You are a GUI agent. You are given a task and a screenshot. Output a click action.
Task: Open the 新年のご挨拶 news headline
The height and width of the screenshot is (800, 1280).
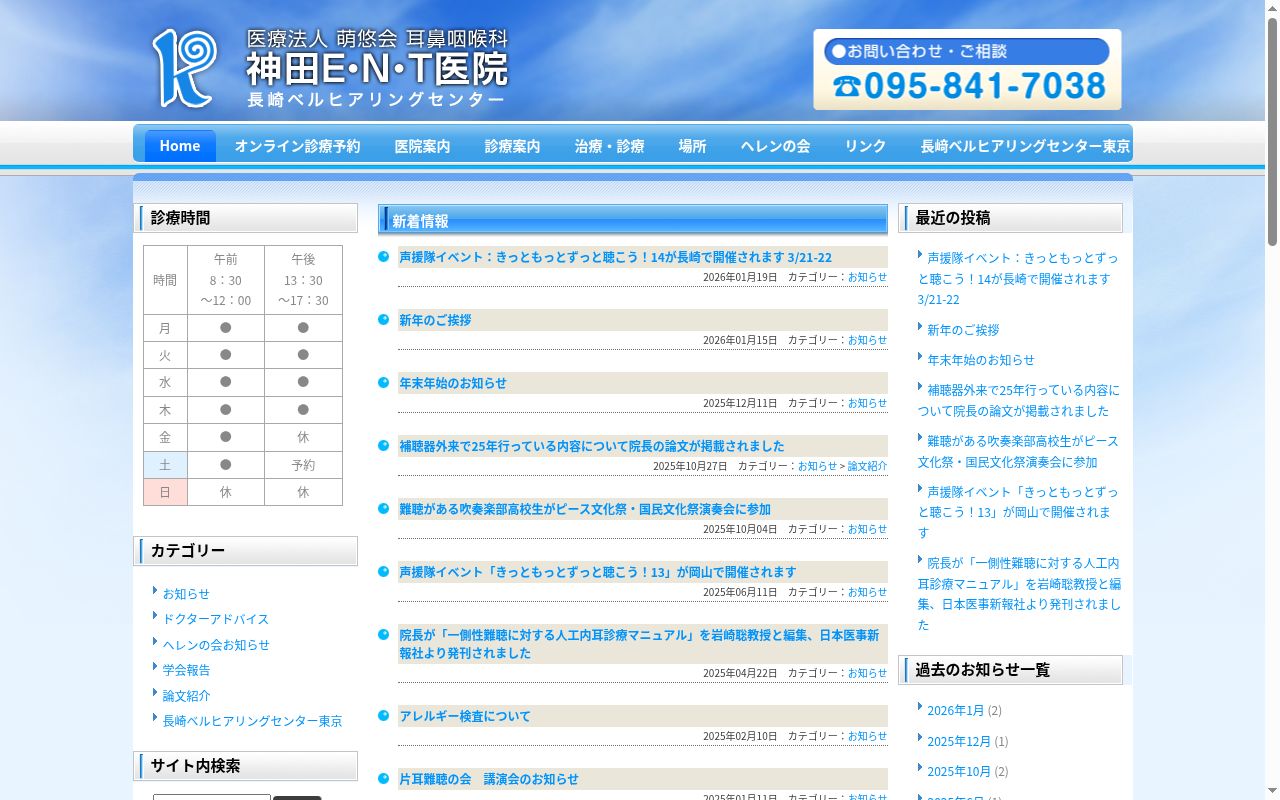point(435,321)
